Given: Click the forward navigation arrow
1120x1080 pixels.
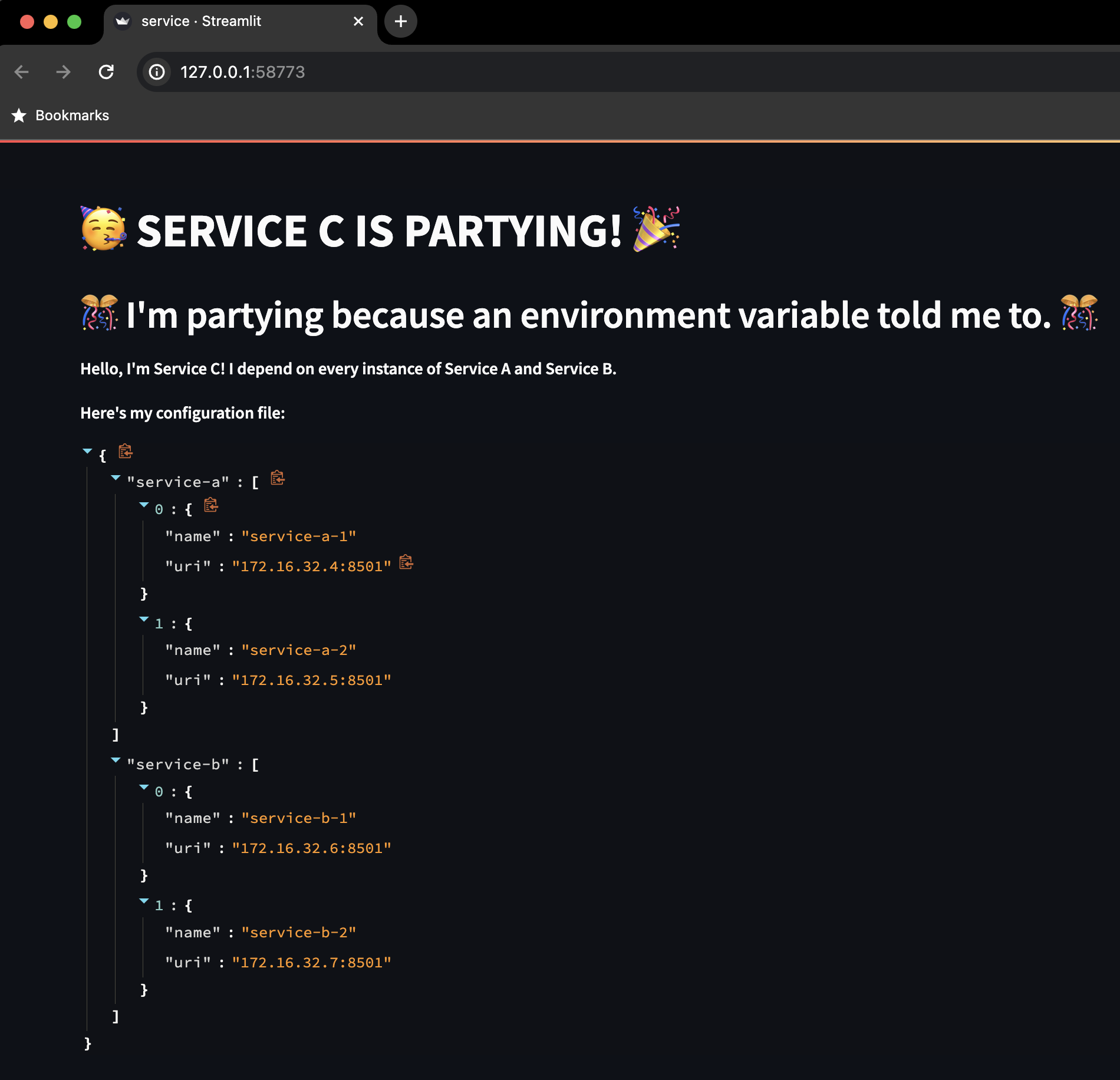Looking at the screenshot, I should pyautogui.click(x=64, y=72).
